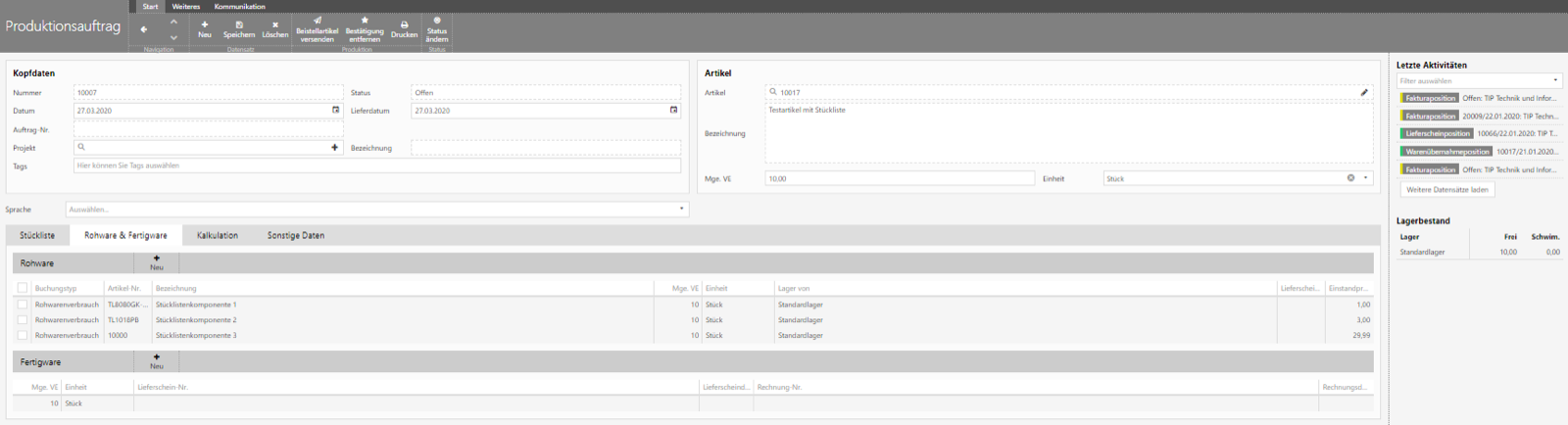This screenshot has width=1568, height=425.
Task: Send Beistellartikel with the paper-plane icon
Action: pyautogui.click(x=317, y=29)
